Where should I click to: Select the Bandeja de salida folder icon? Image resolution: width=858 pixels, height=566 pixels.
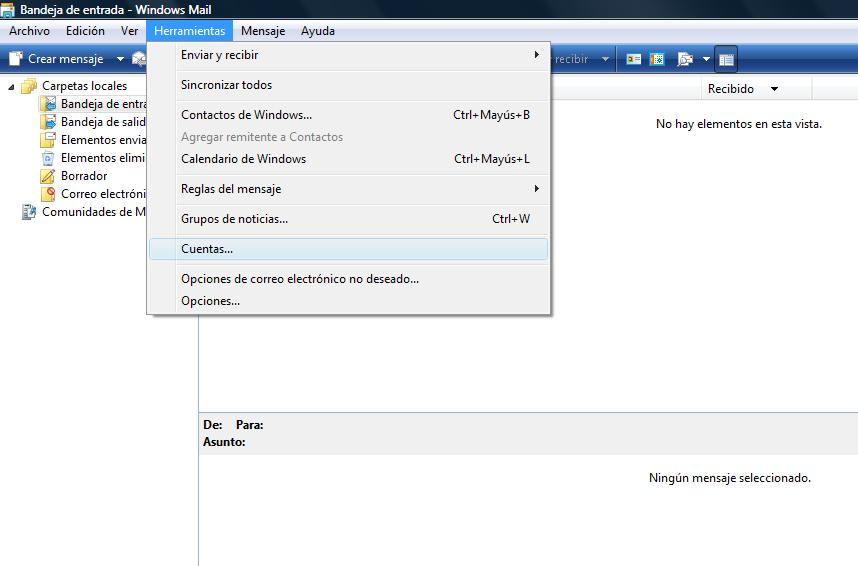(x=48, y=122)
